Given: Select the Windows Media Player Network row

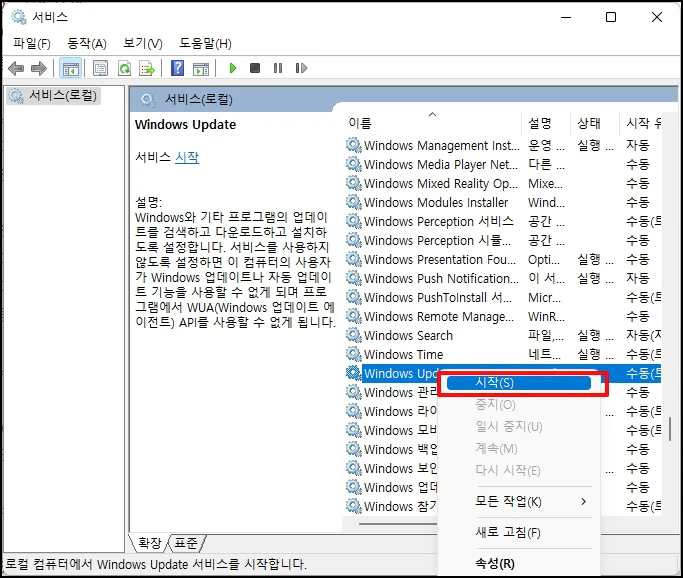Looking at the screenshot, I should click(x=503, y=164).
